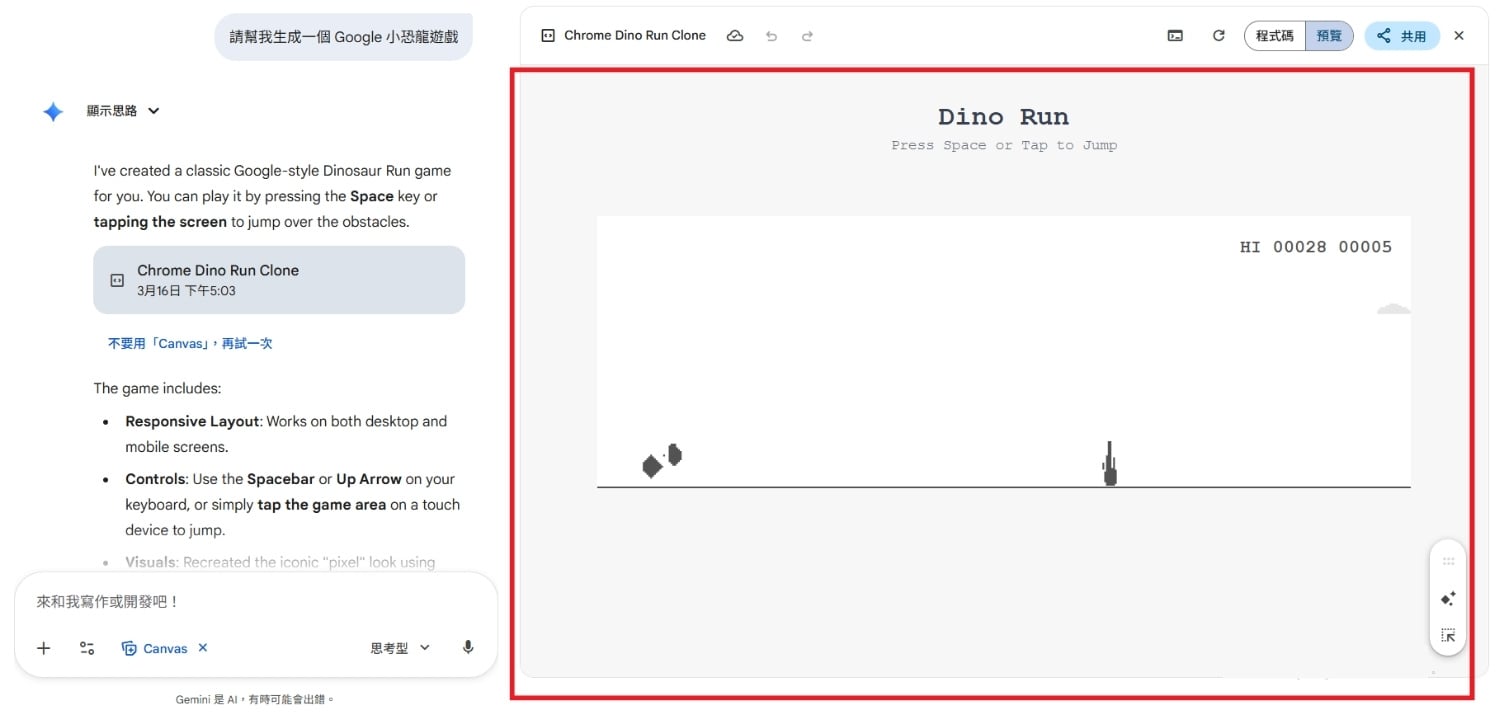This screenshot has height=716, width=1499.
Task: Open the 思考型 model dropdown
Action: (x=400, y=648)
